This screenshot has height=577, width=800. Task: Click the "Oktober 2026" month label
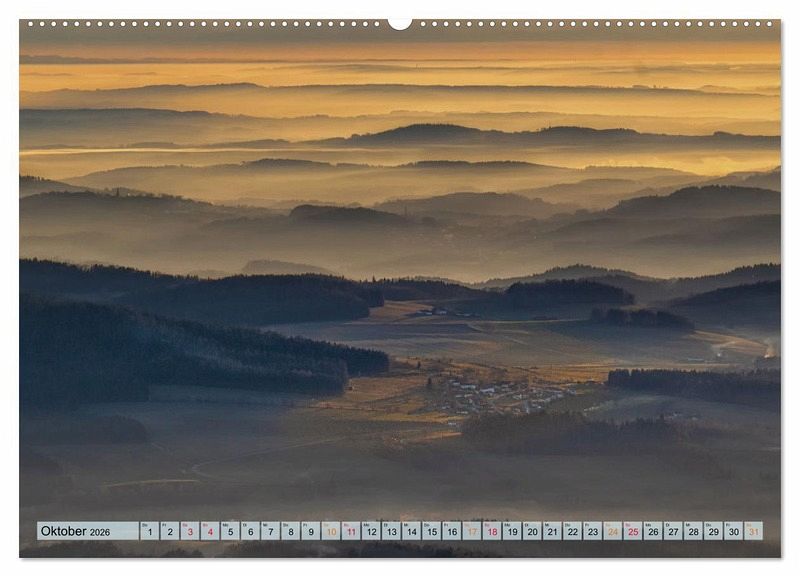(x=76, y=531)
